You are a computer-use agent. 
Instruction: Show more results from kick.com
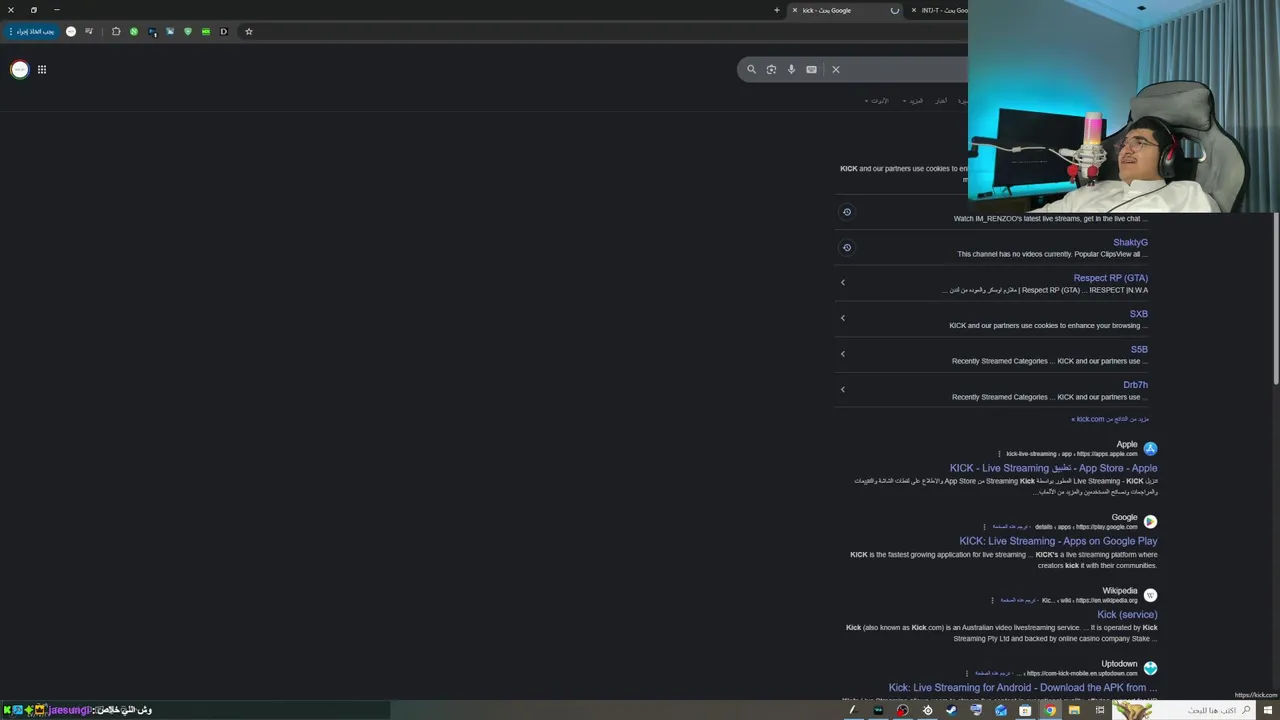click(1110, 419)
